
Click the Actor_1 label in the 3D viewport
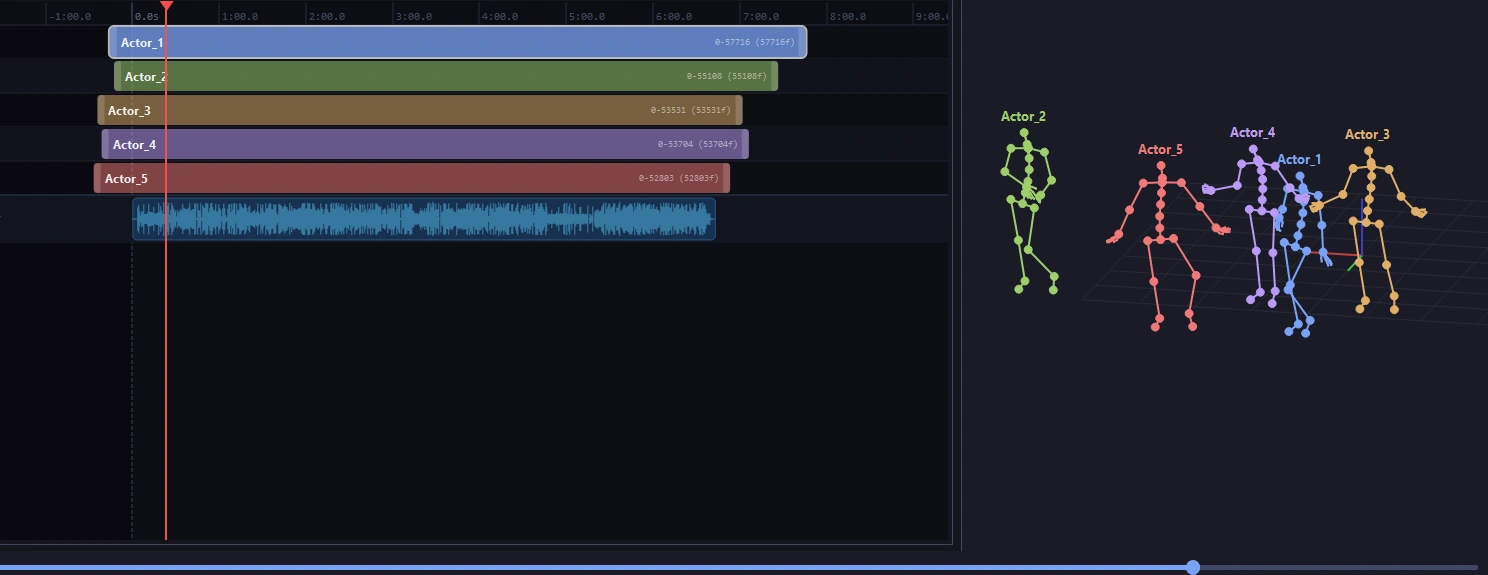(x=1299, y=159)
